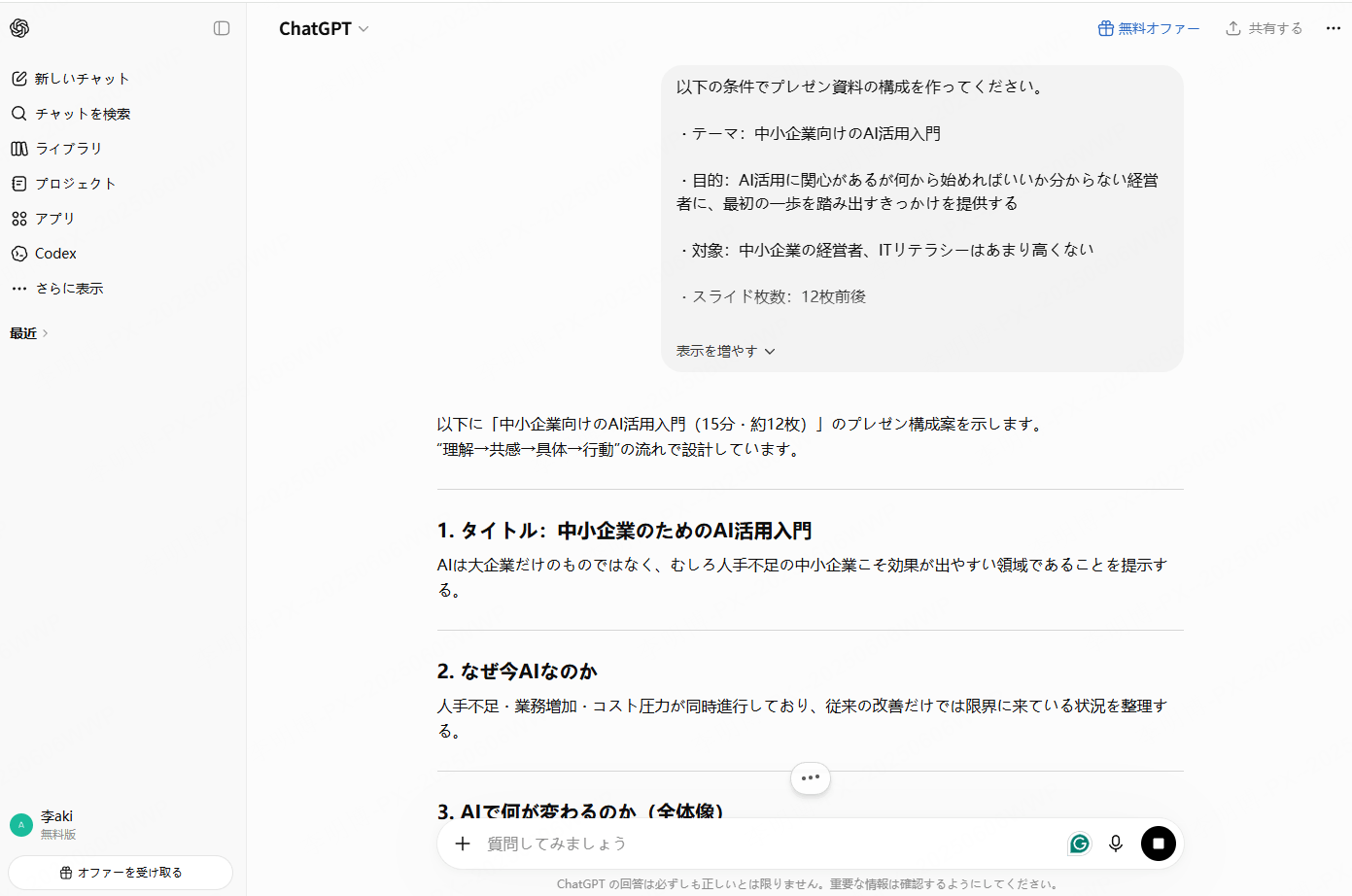Stop generating with the black stop button

pyautogui.click(x=1158, y=844)
